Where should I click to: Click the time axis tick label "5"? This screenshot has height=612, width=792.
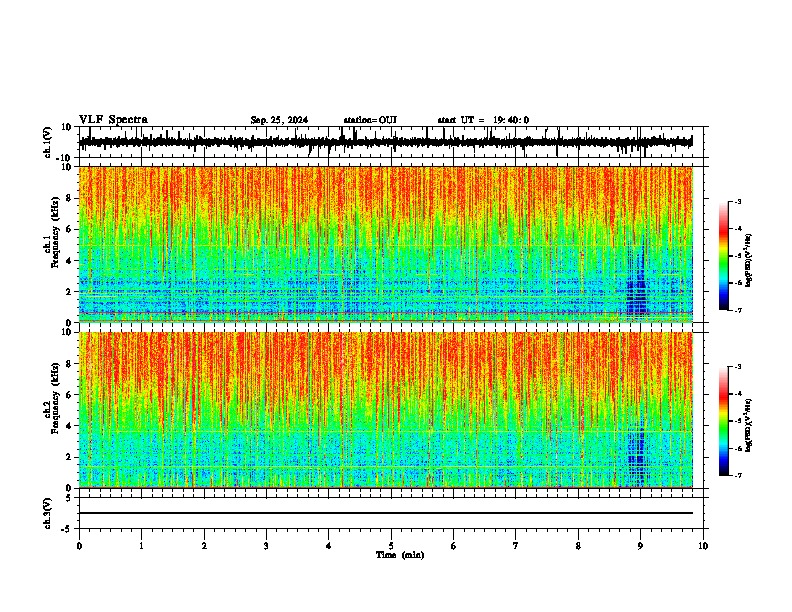point(391,546)
